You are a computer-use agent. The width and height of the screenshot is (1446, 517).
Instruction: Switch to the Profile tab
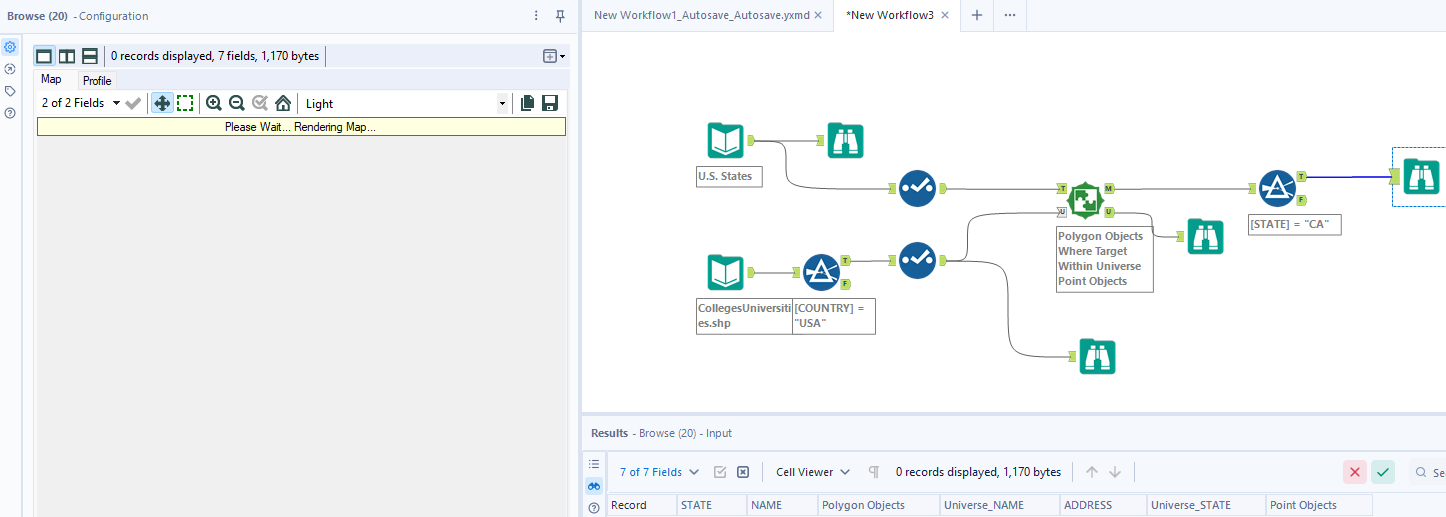tap(97, 80)
